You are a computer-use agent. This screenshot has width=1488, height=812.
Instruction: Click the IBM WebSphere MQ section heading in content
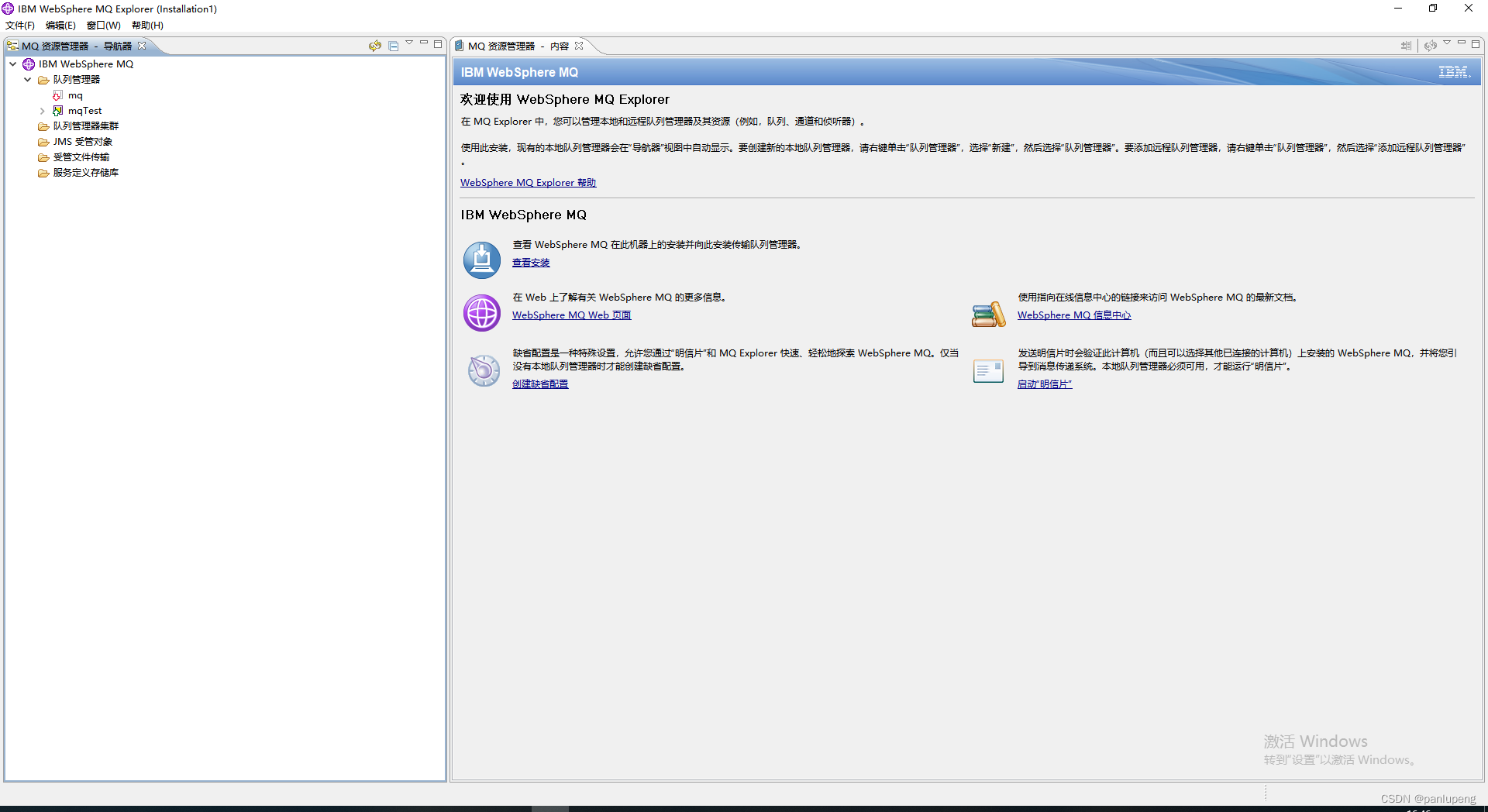point(524,215)
